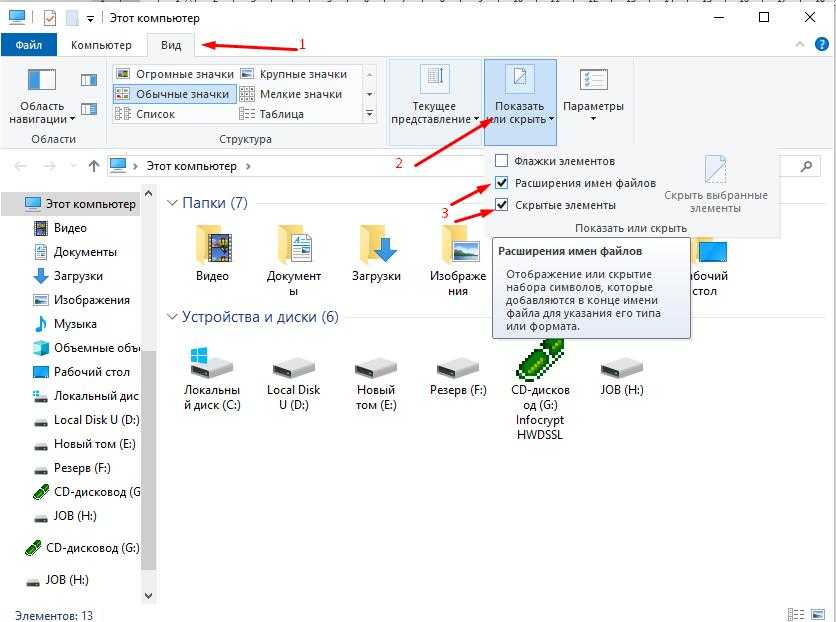Collapse the ribbon with chevron
The width and height of the screenshot is (836, 622).
tap(800, 45)
